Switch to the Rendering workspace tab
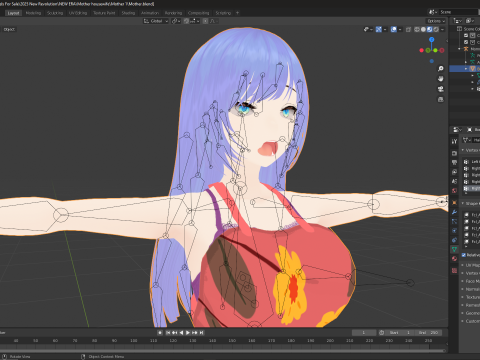This screenshot has width=480, height=360. pyautogui.click(x=173, y=13)
